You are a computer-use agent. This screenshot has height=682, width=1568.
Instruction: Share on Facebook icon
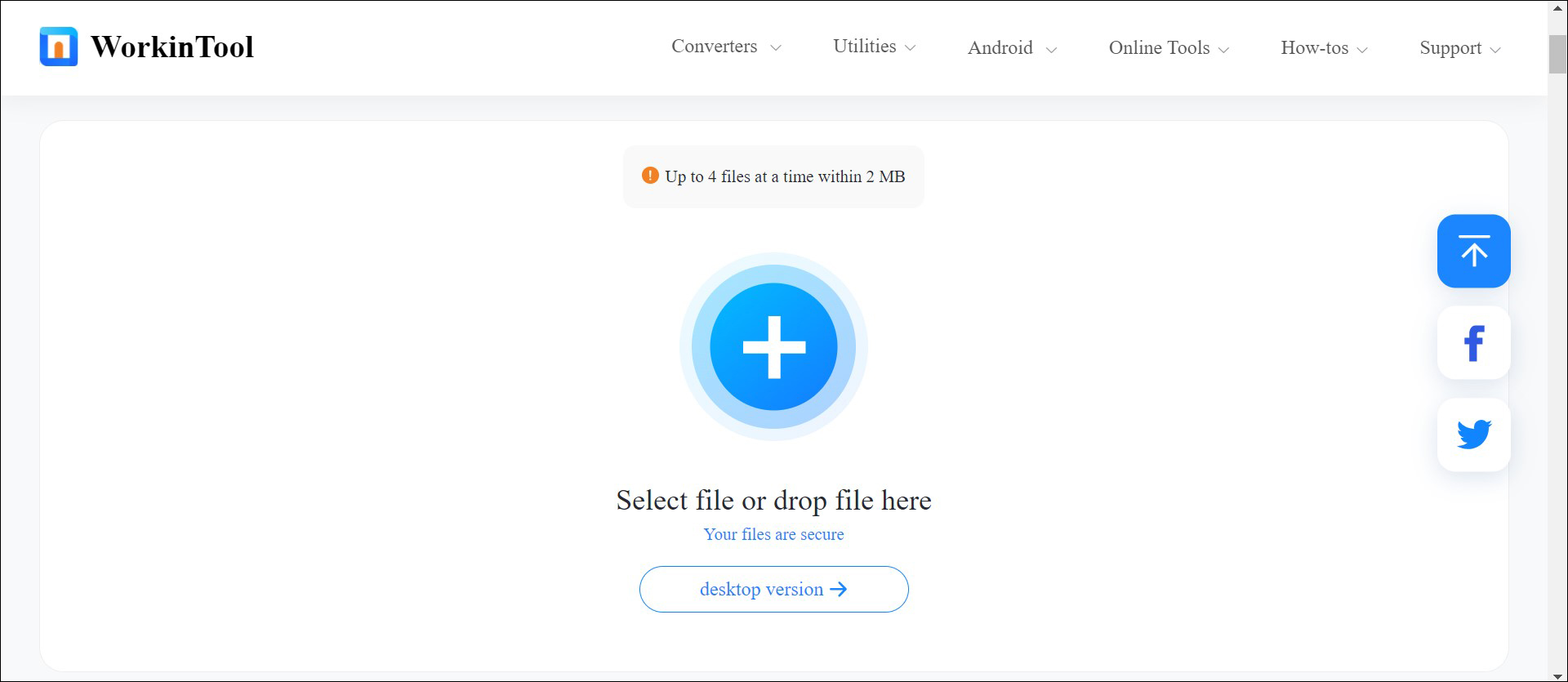click(1474, 343)
